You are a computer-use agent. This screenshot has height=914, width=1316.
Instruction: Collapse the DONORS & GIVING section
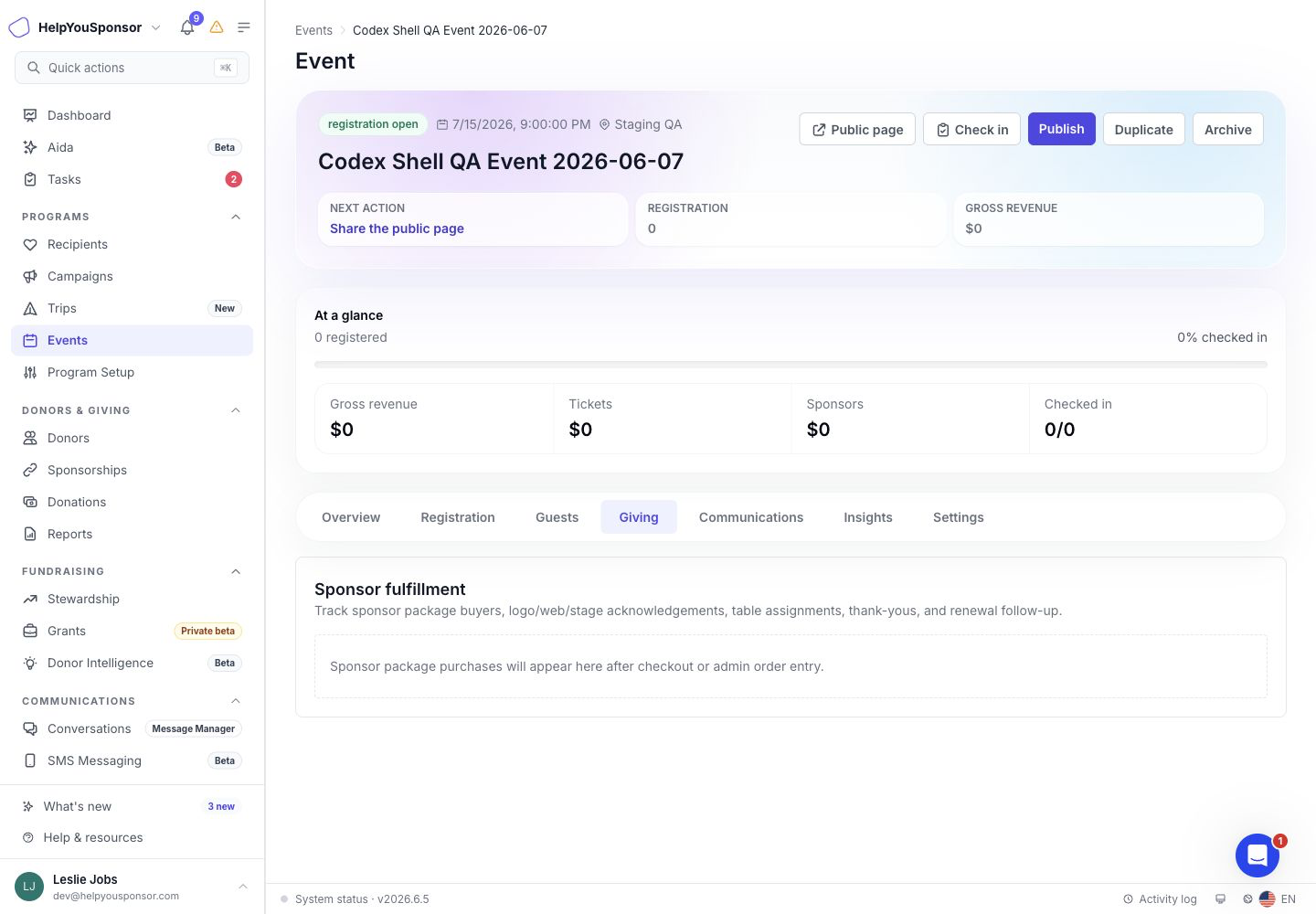(x=236, y=410)
